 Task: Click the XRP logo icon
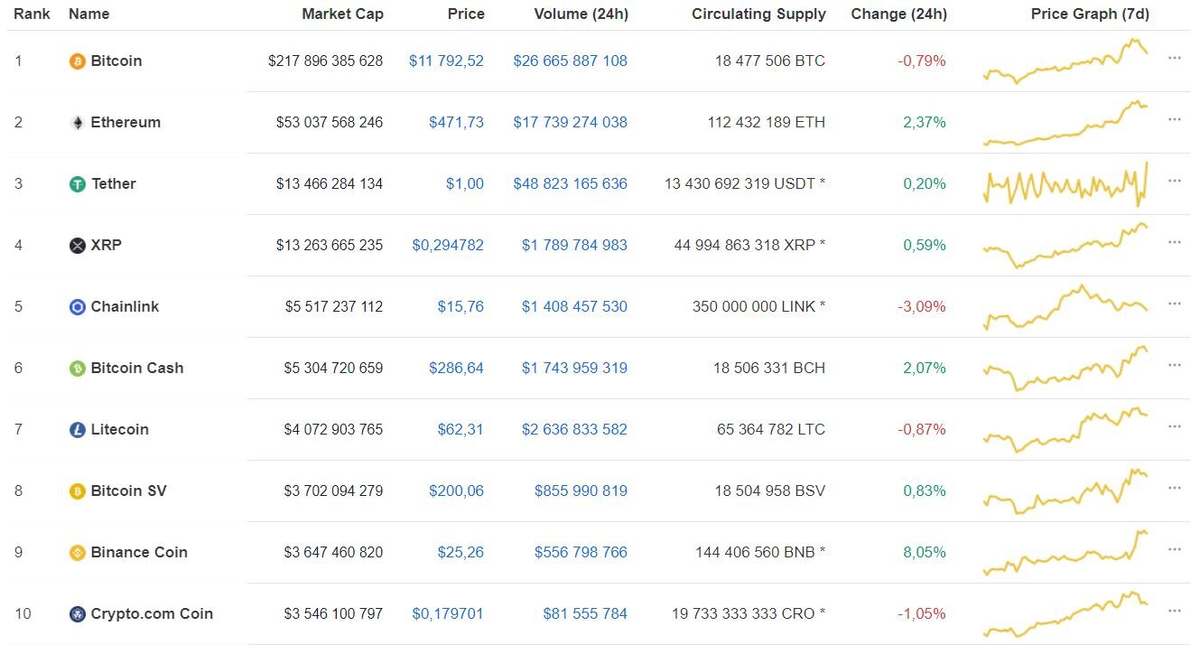[x=77, y=246]
